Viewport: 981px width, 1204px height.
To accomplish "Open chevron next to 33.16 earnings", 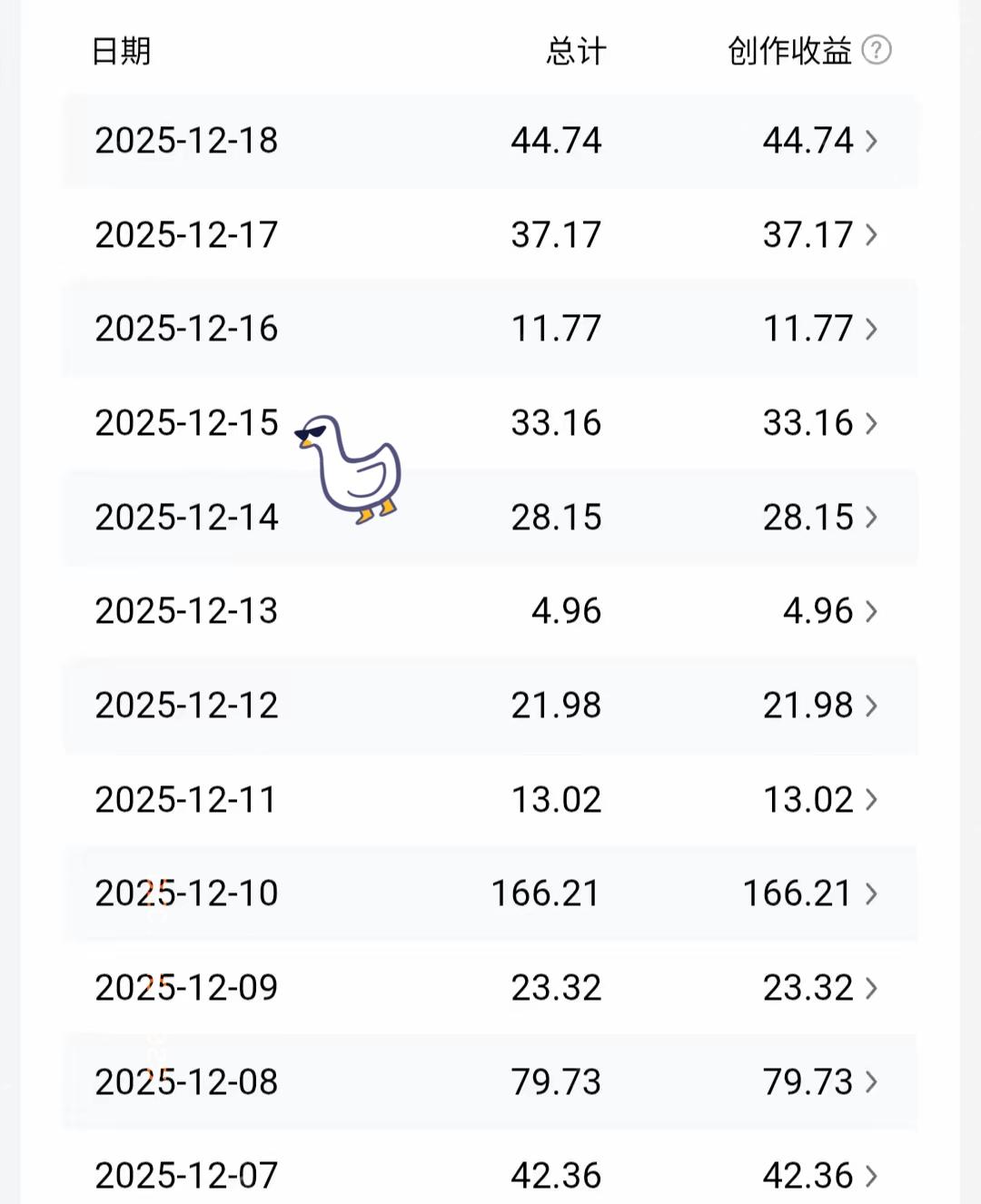I will [x=871, y=423].
